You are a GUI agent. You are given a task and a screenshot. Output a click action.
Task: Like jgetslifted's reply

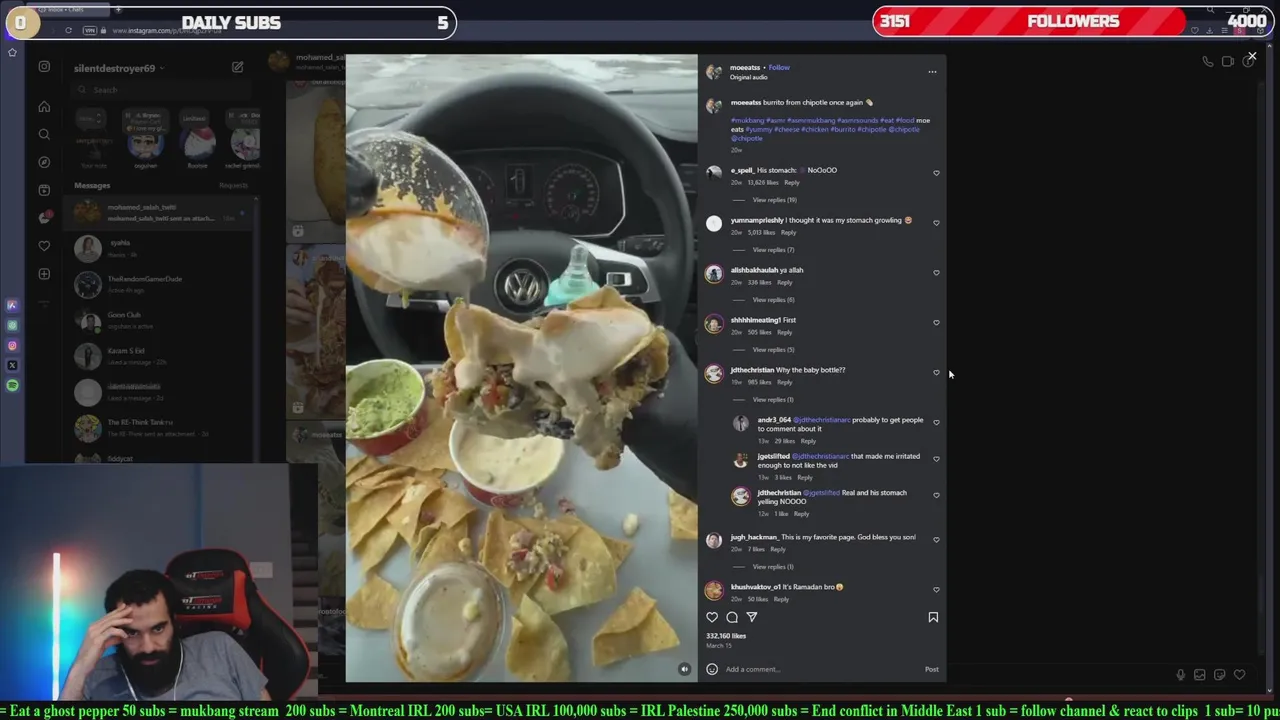(x=936, y=459)
